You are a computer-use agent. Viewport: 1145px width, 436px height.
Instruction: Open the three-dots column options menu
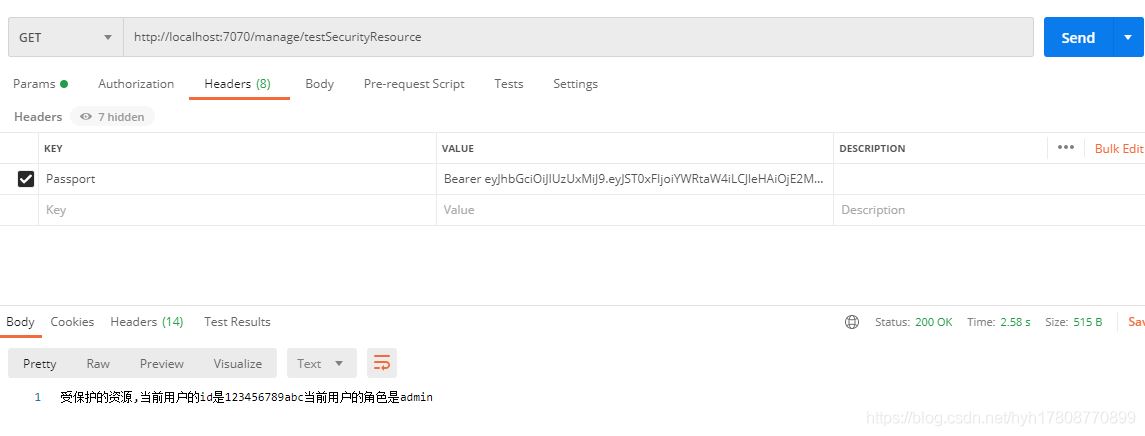coord(1065,148)
